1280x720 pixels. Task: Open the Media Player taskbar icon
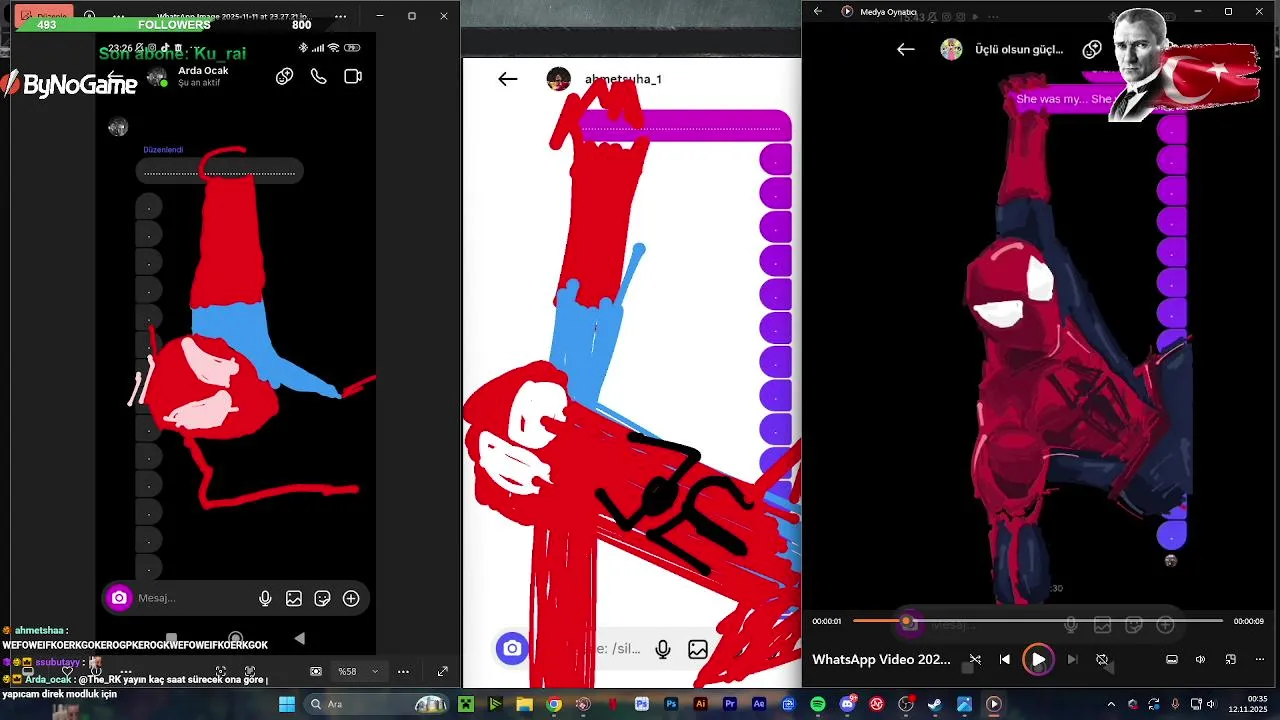(994, 704)
